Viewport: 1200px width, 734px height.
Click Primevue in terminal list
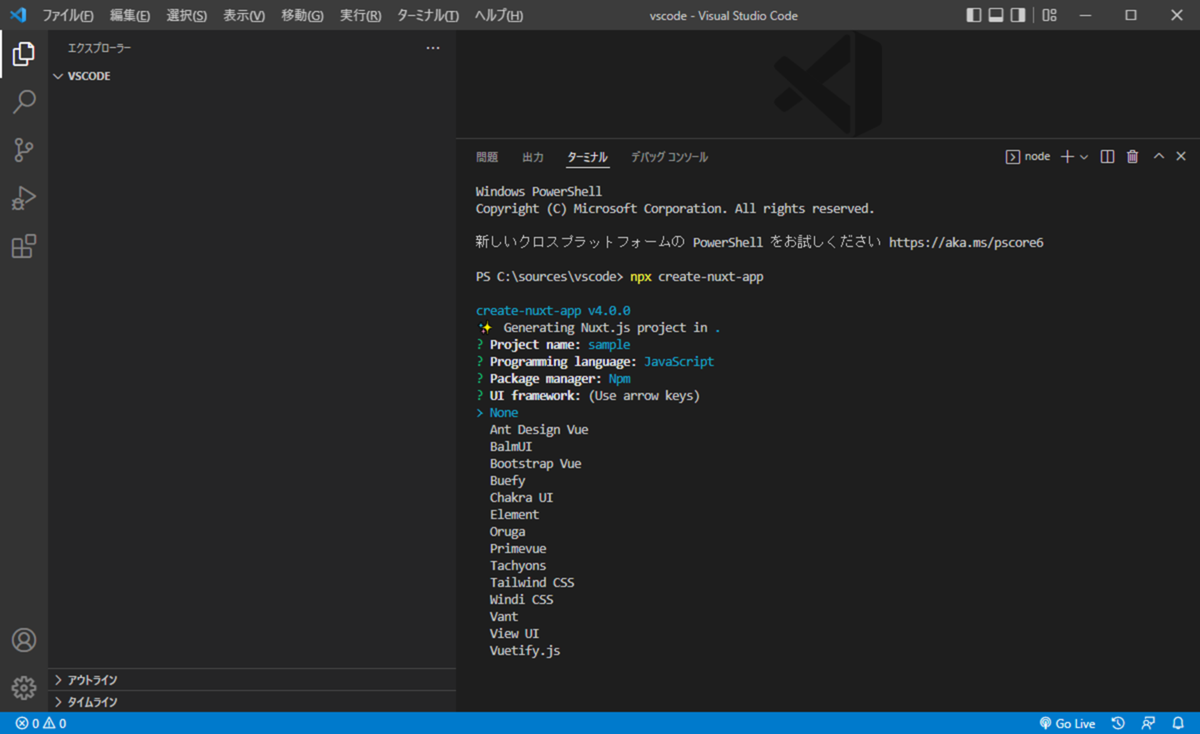[x=518, y=548]
